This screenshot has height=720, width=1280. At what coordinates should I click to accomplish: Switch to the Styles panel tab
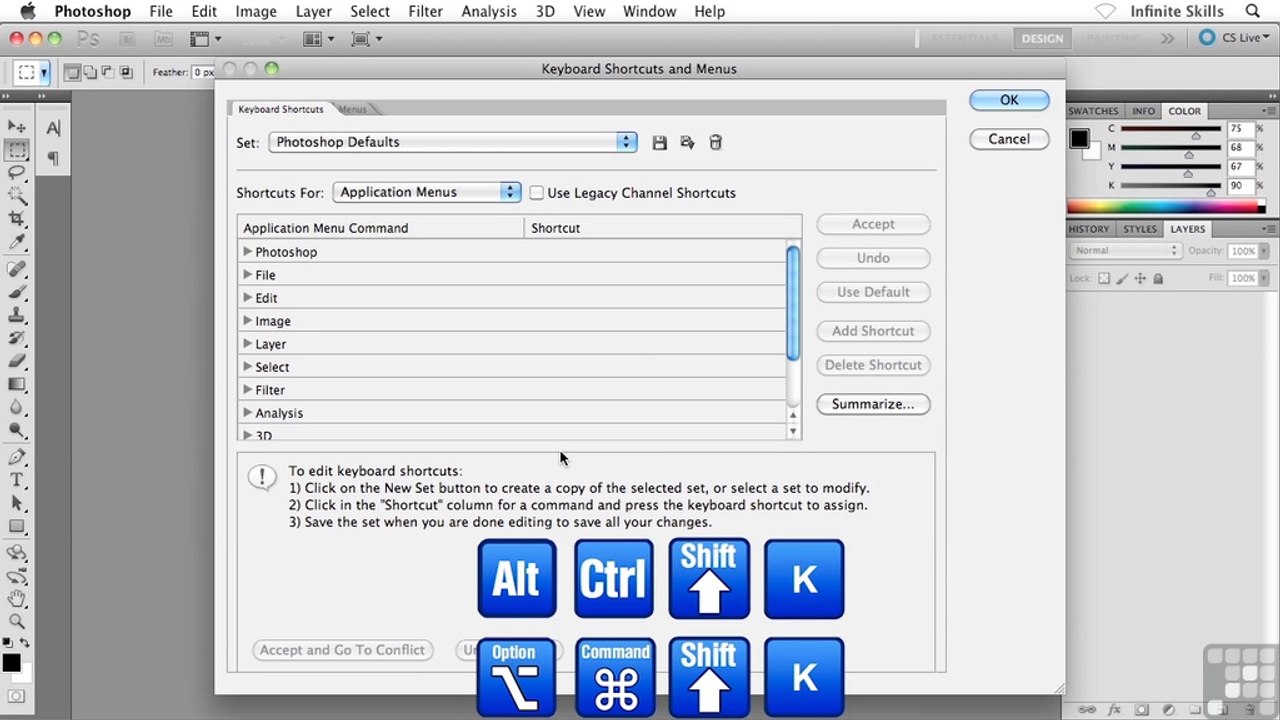tap(1140, 229)
